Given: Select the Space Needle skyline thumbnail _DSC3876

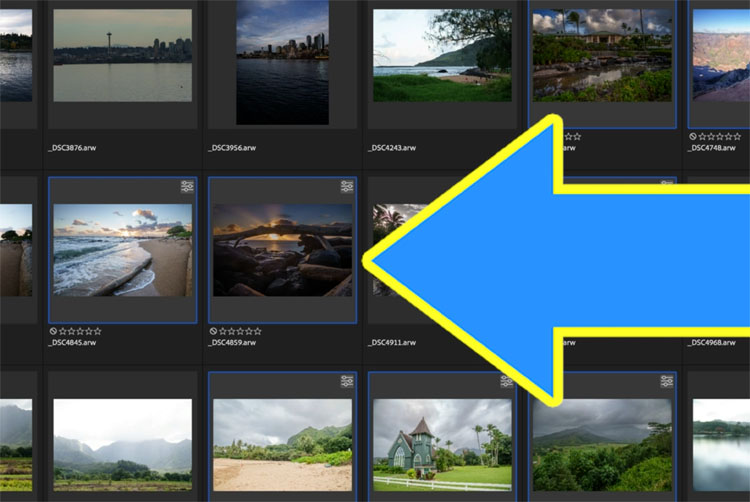Looking at the screenshot, I should coord(122,55).
